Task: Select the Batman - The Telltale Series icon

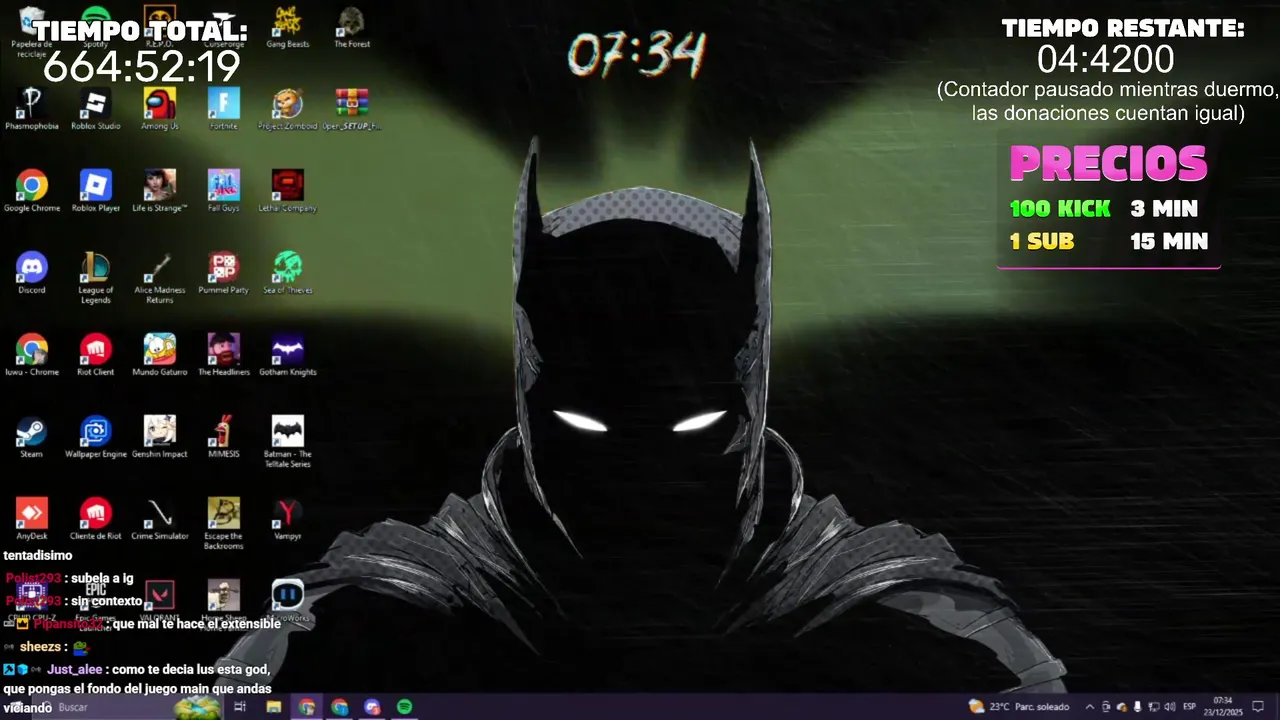Action: click(x=288, y=442)
